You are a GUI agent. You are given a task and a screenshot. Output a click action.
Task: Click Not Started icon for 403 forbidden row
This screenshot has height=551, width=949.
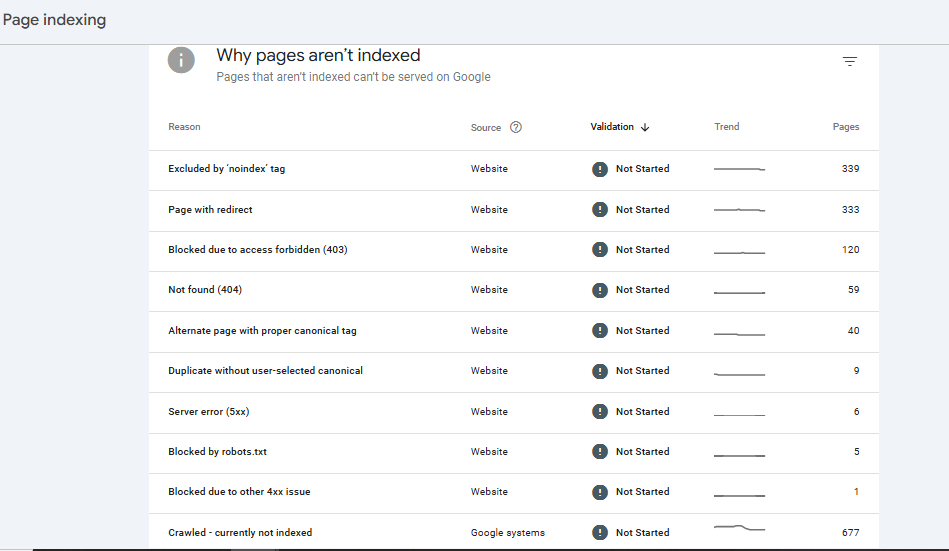point(600,249)
